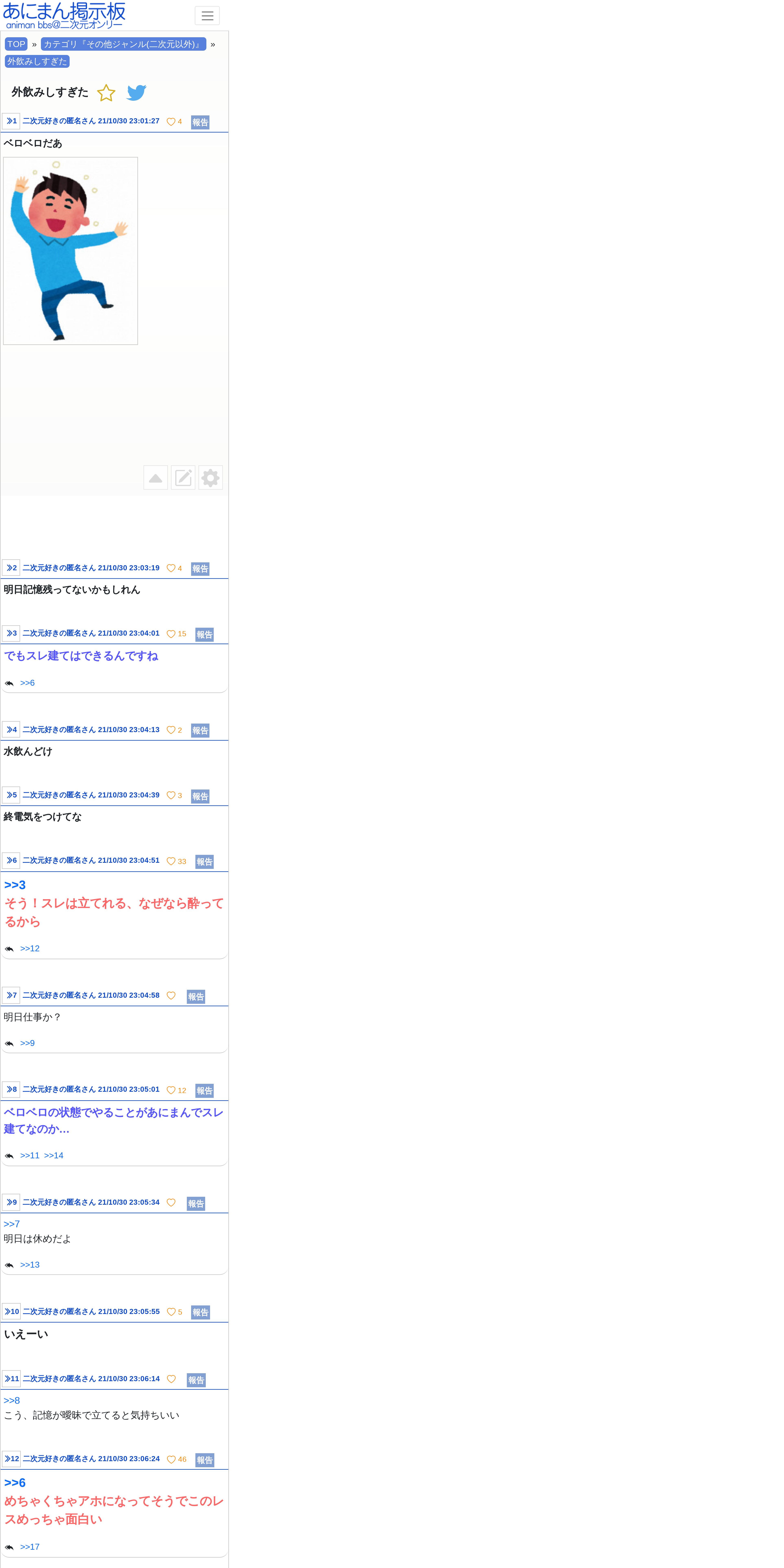Screen dimensions: 784x1568
Task: Click the reply arrow icon under post 3
Action: [9, 684]
